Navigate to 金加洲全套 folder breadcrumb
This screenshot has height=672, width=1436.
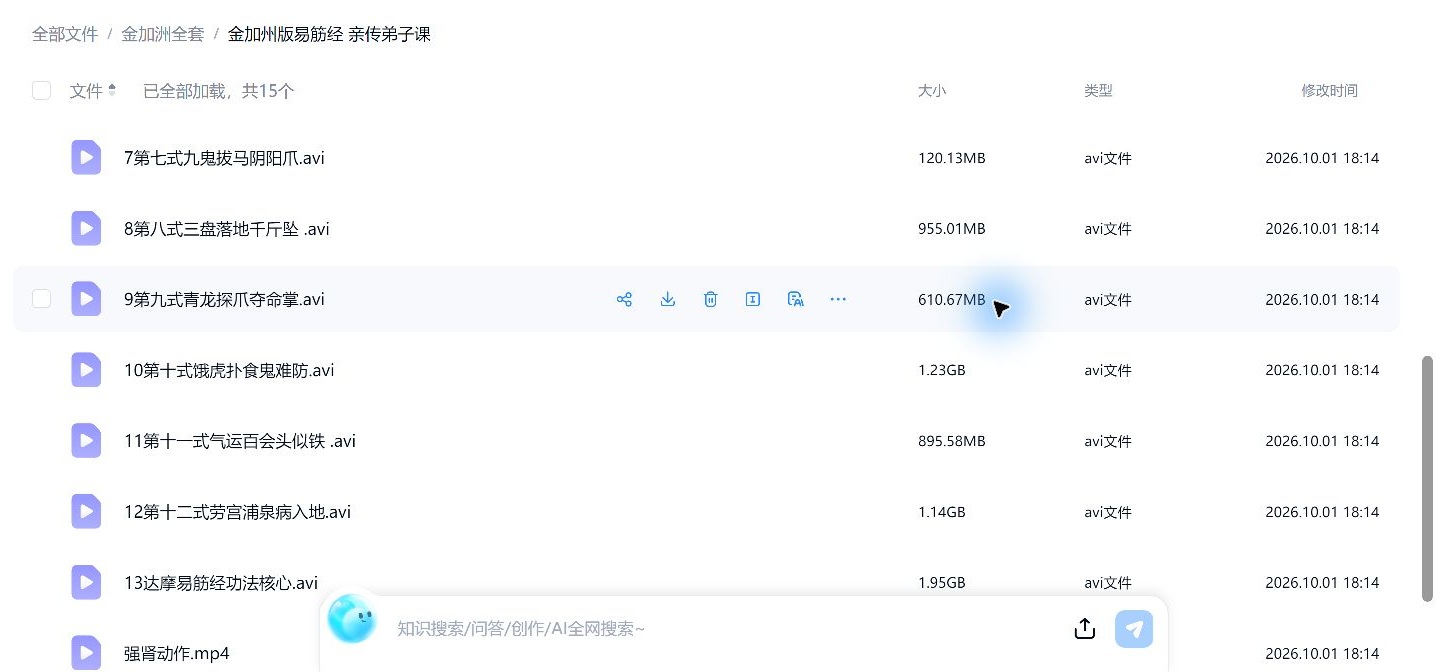[x=163, y=34]
